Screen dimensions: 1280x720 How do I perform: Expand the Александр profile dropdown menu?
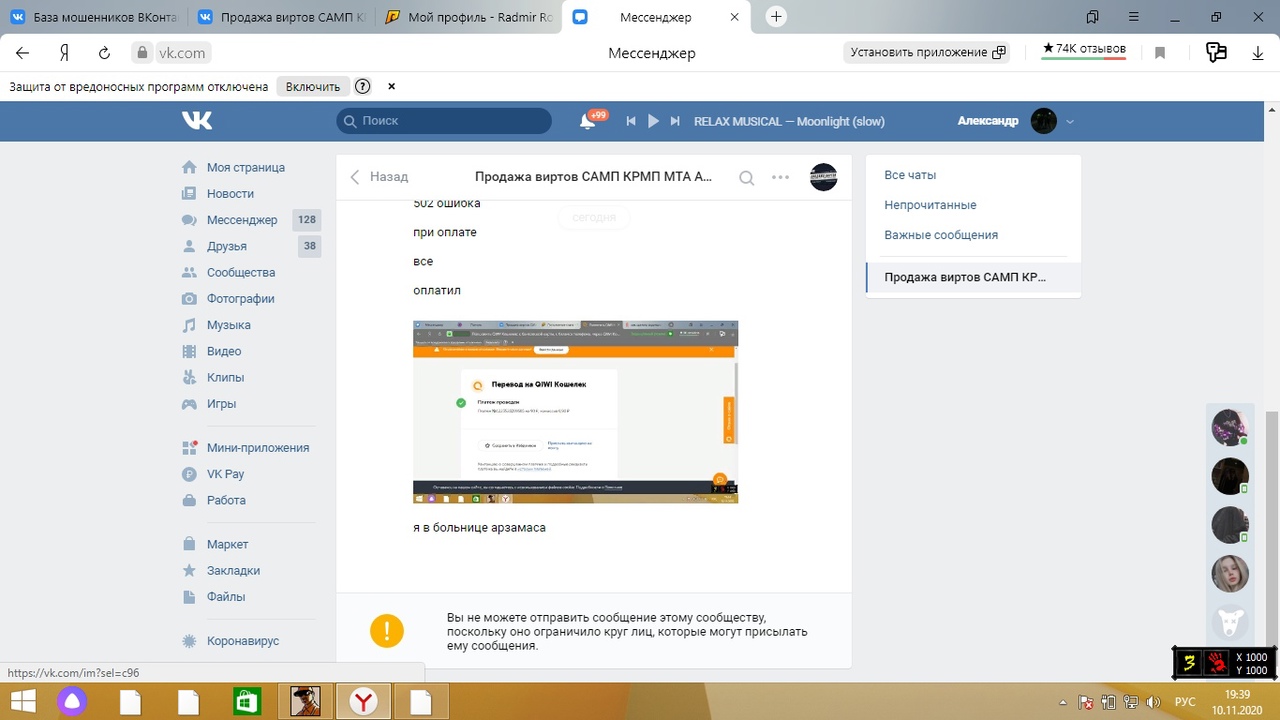pos(1070,121)
